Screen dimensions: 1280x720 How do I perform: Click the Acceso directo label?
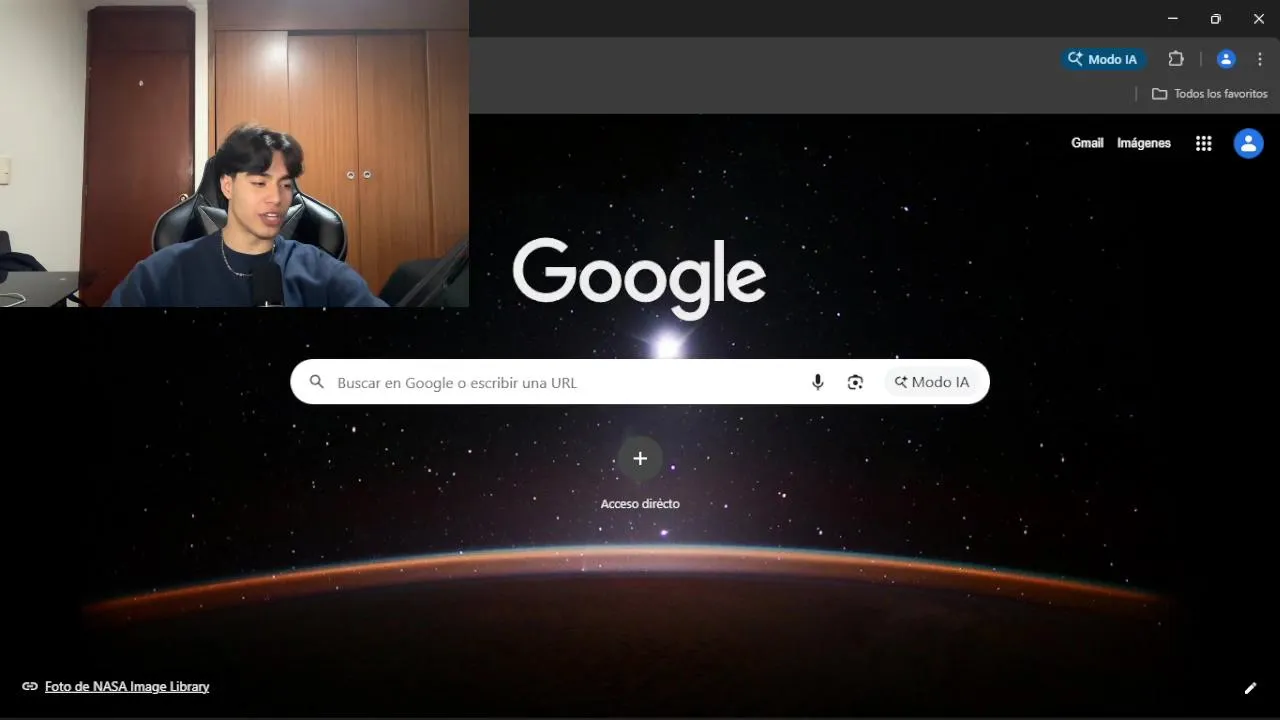pos(640,503)
